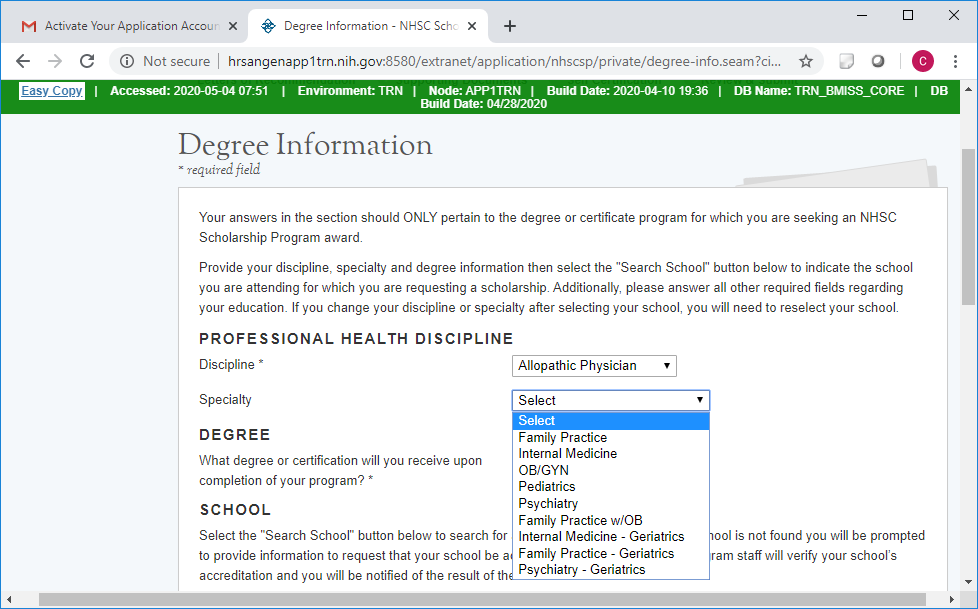Choose Psychiatry - Geriatrics option
This screenshot has width=978, height=609.
[x=581, y=569]
